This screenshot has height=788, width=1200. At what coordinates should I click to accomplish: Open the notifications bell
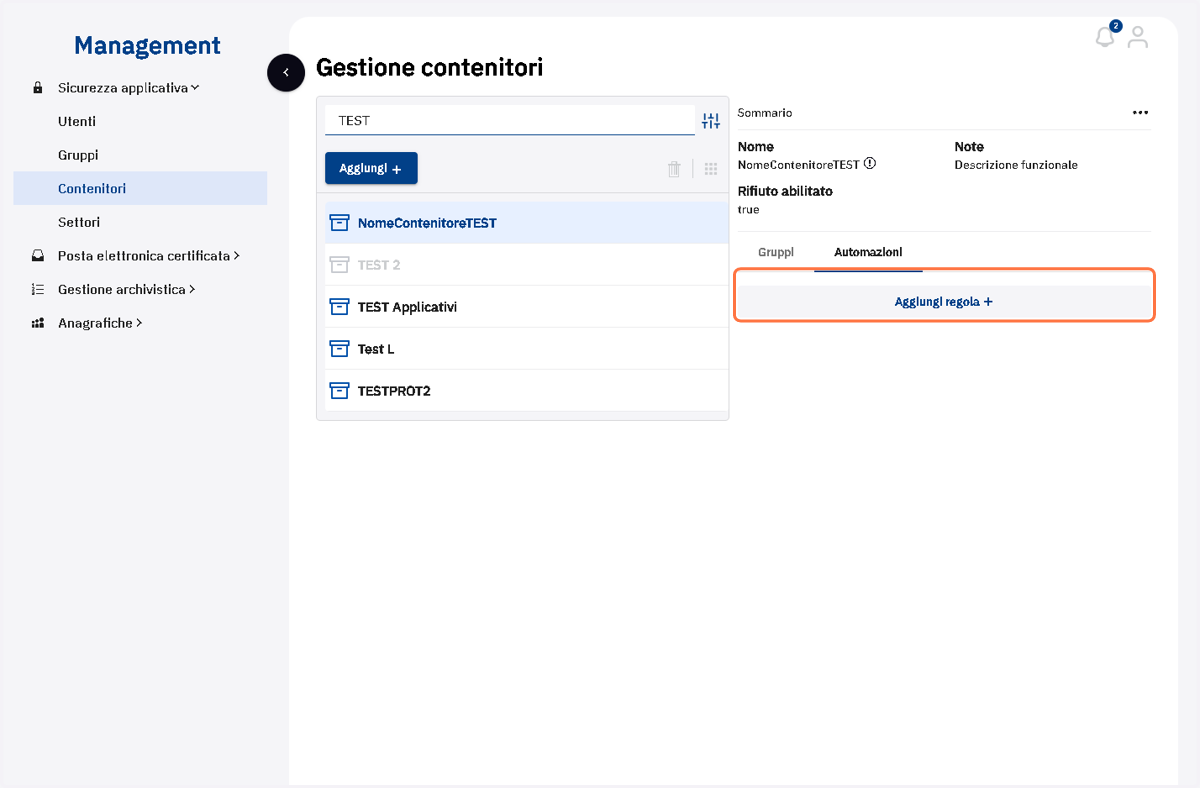coord(1105,37)
